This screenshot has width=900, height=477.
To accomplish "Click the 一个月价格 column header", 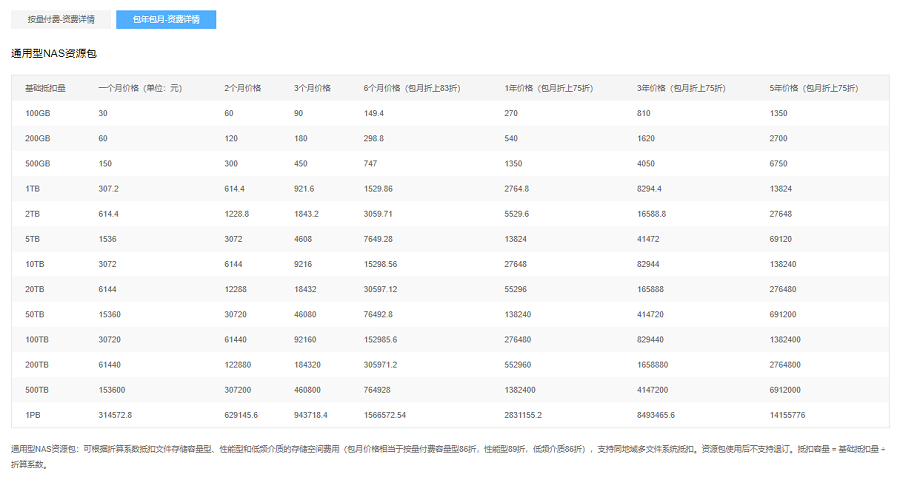I will point(140,88).
